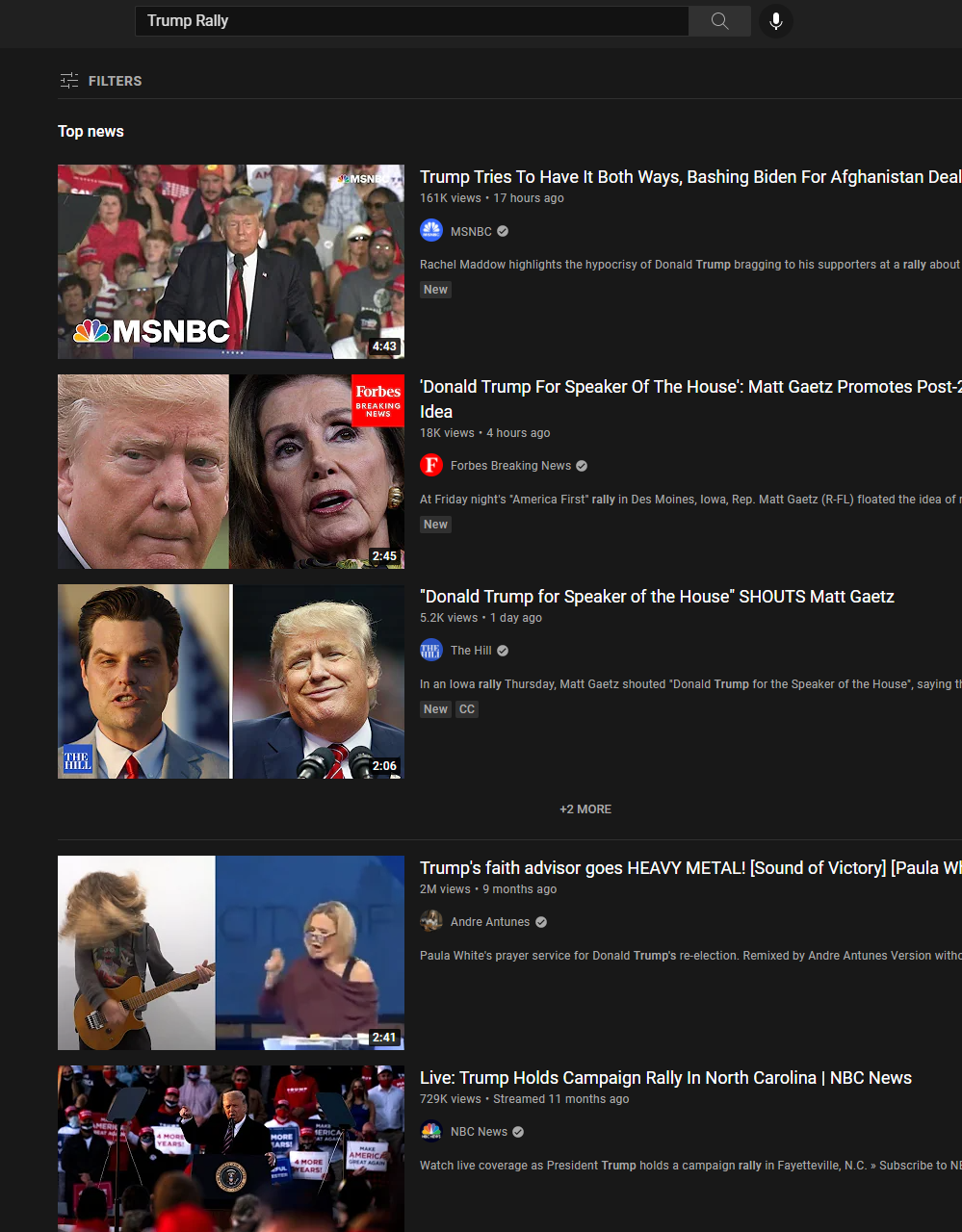The image size is (962, 1232).
Task: Play the heavy metal guitarist thumbnail
Action: pos(231,953)
